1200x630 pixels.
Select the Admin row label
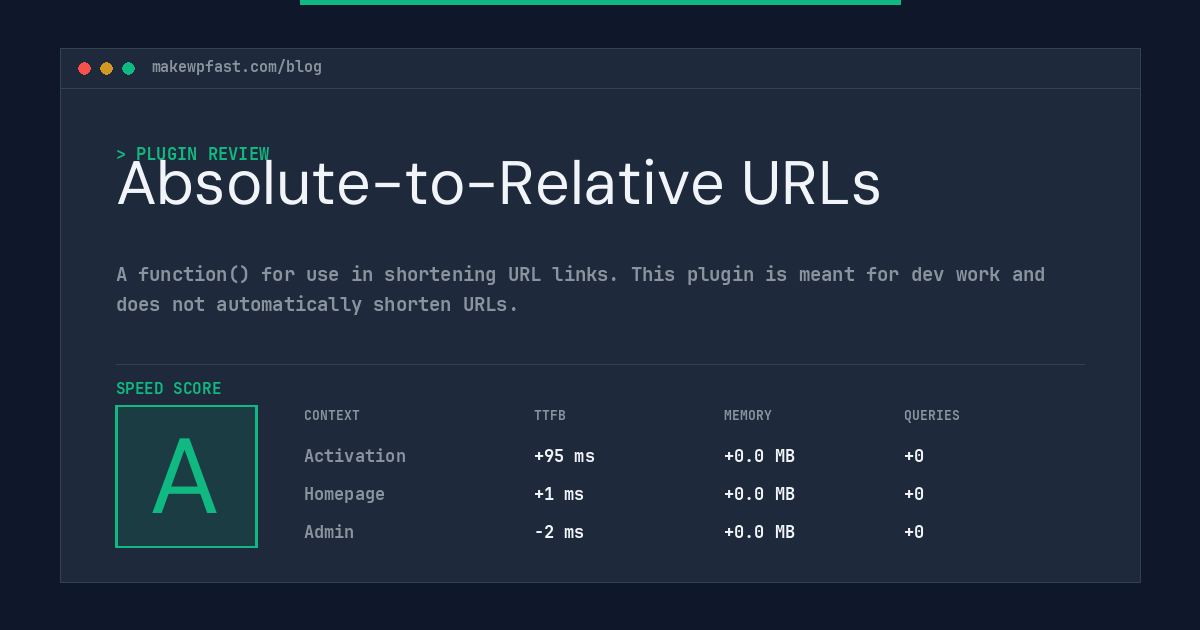coord(329,532)
